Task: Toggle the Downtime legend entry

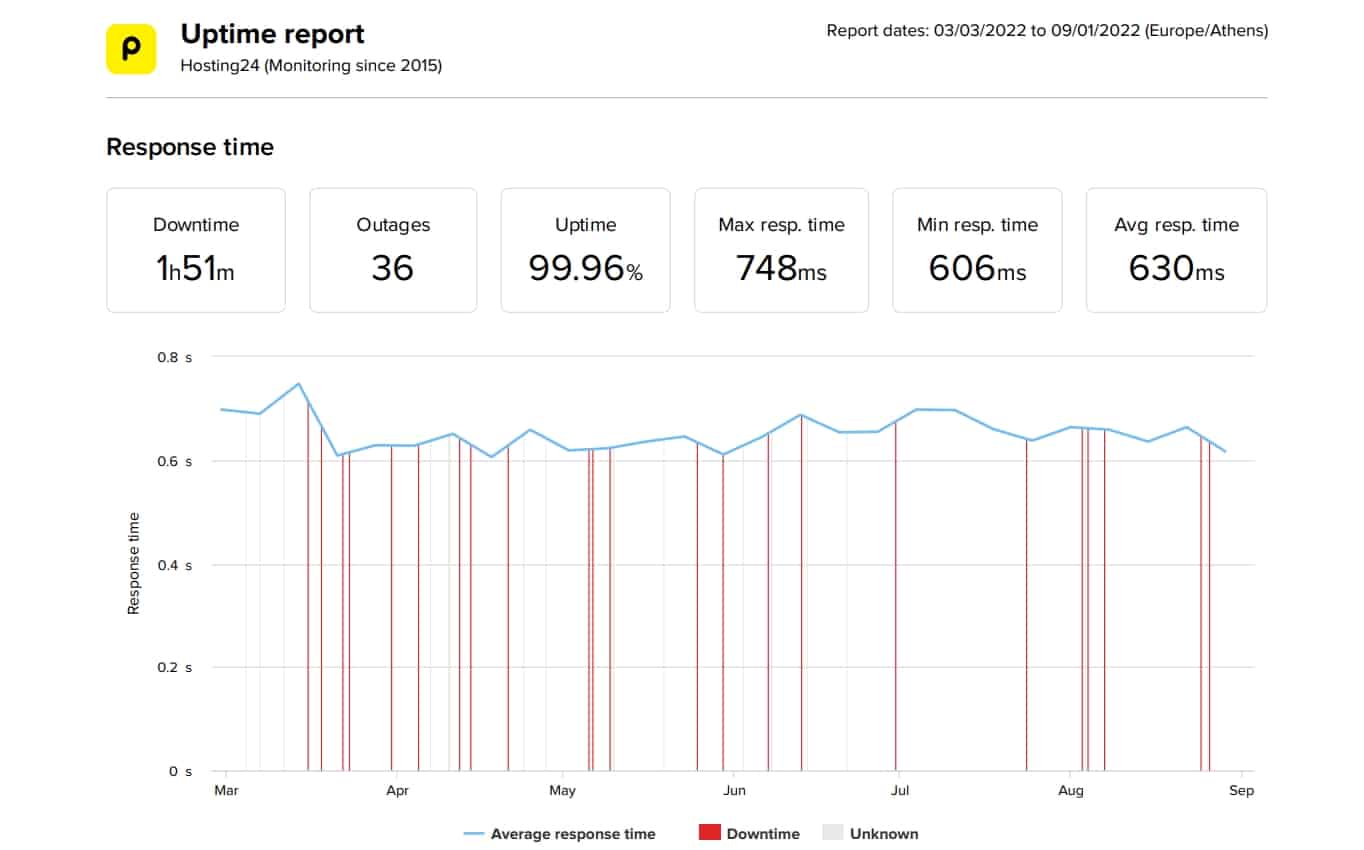Action: (749, 834)
